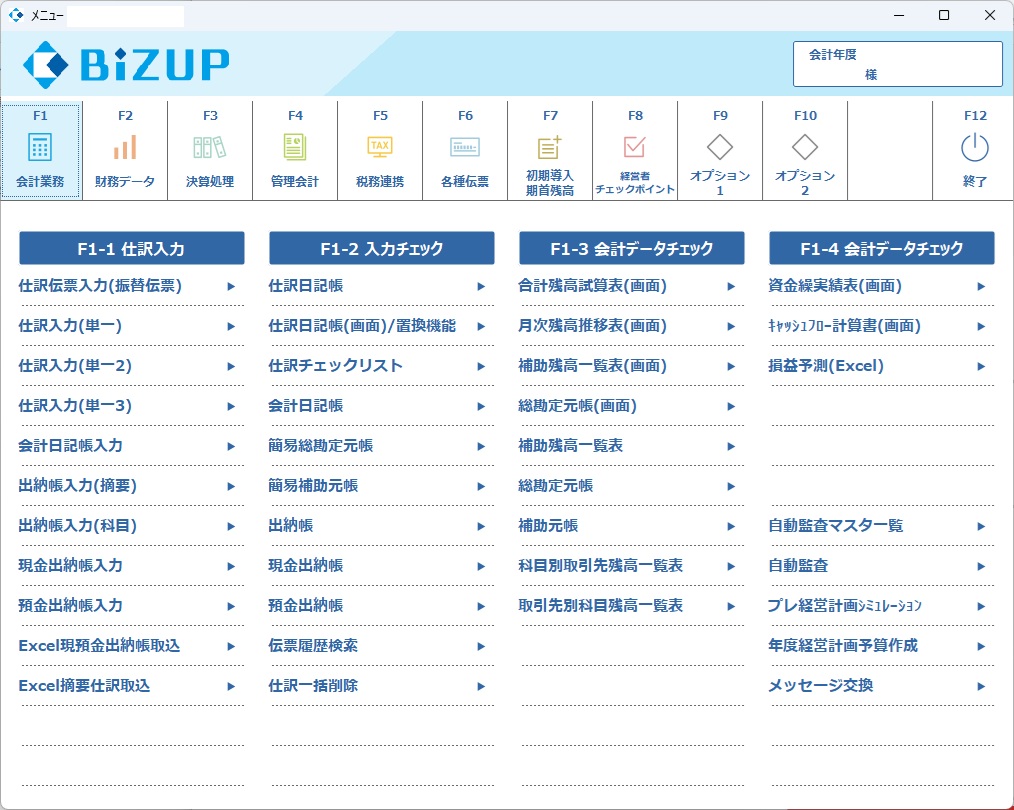The height and width of the screenshot is (810, 1014).
Task: Open 総勘定元帳 without 画面 suffix
Action: [556, 485]
